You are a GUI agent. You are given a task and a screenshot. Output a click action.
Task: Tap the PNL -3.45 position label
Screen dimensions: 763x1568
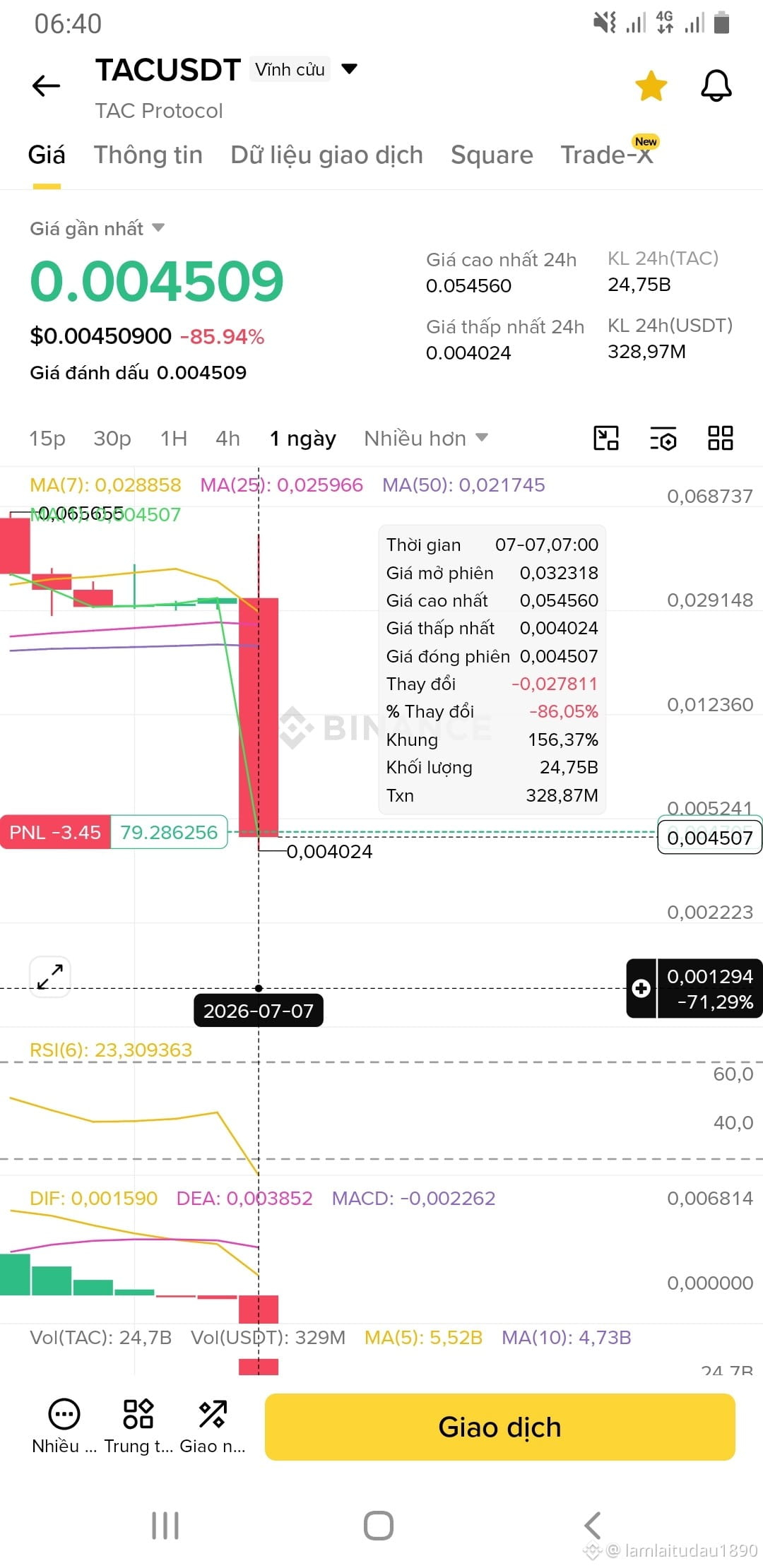click(x=55, y=832)
